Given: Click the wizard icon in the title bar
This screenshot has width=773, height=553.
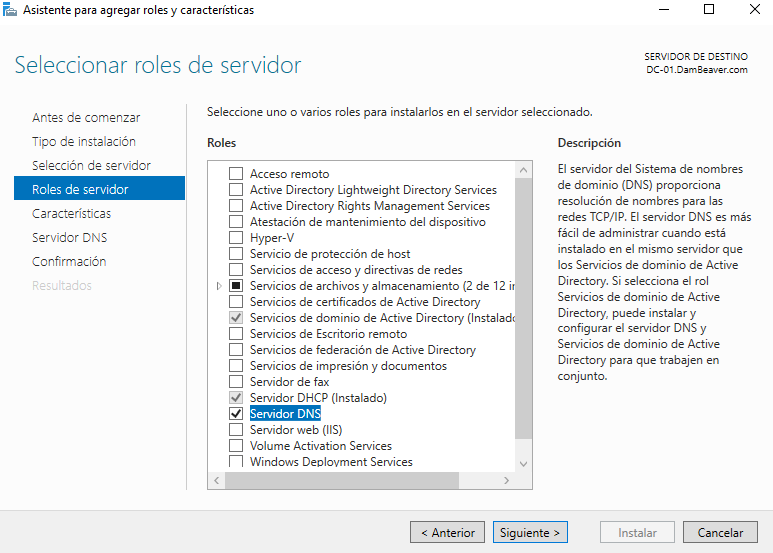Looking at the screenshot, I should 10,9.
